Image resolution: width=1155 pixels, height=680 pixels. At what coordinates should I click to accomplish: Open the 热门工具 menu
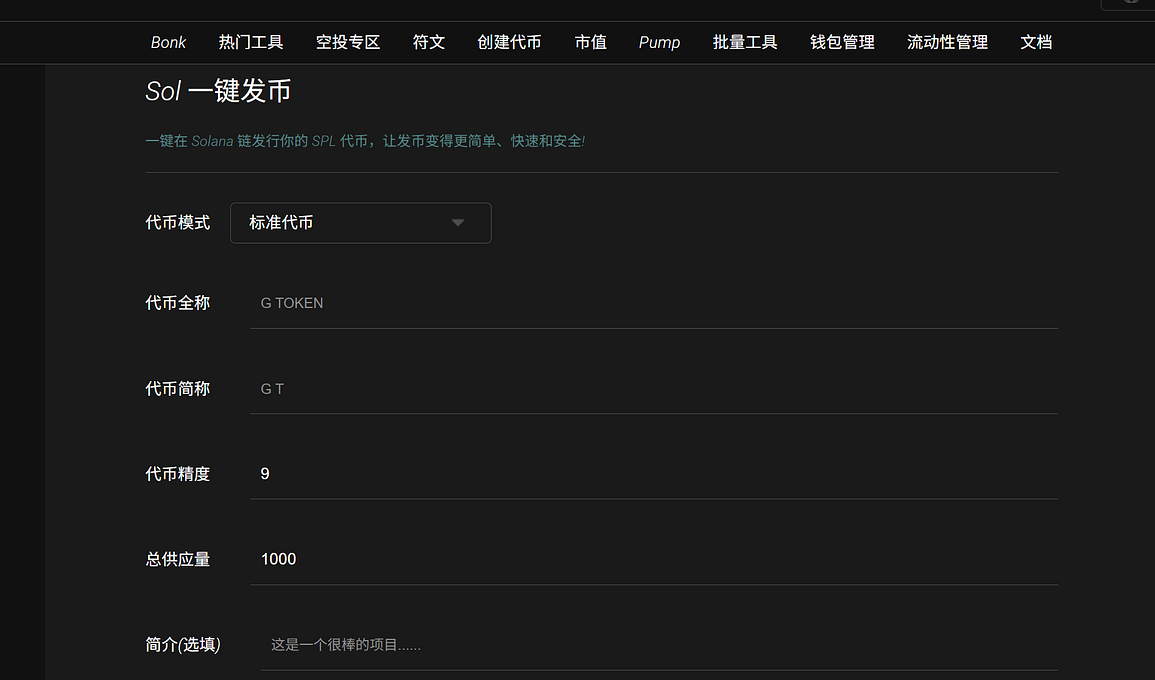[x=251, y=42]
